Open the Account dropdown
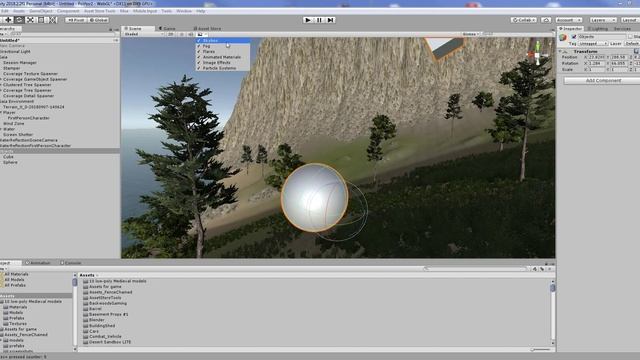Screen dimensions: 640x360 coord(568,20)
